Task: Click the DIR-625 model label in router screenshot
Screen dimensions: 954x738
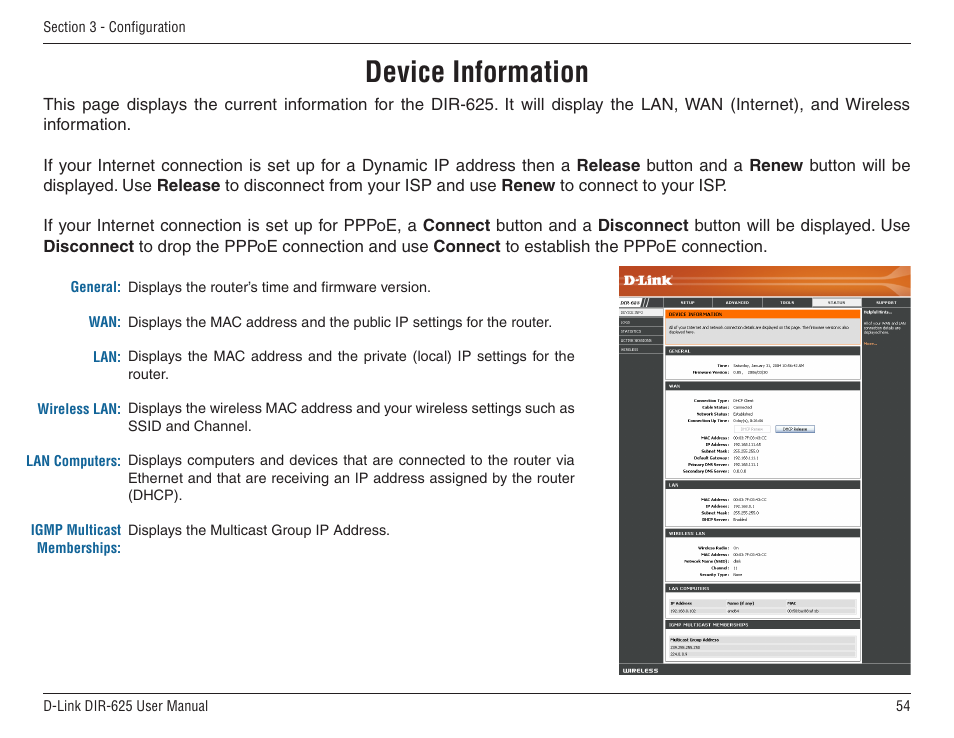Action: (630, 302)
